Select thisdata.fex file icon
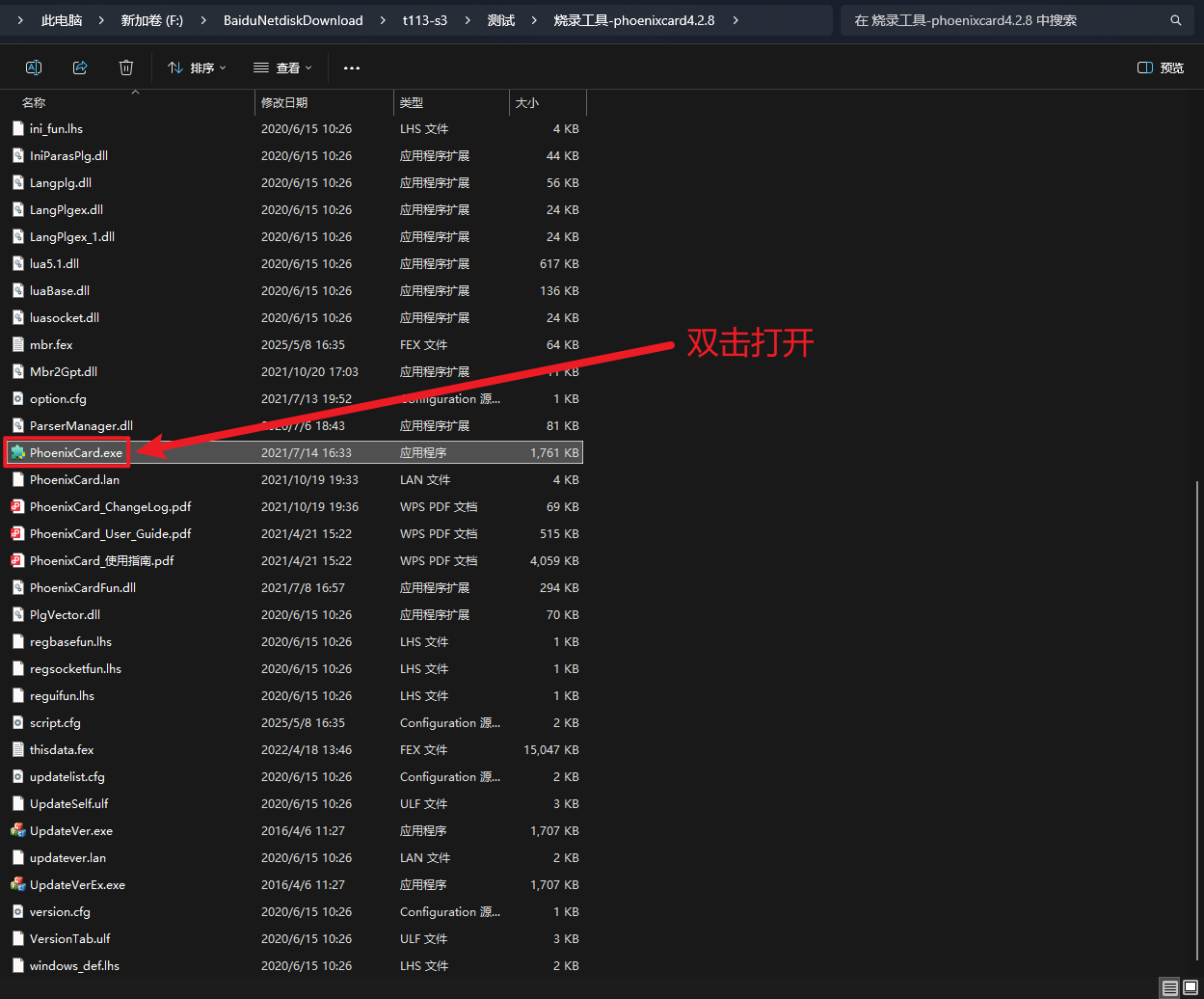Screen dimensions: 1204x999 click(x=17, y=749)
